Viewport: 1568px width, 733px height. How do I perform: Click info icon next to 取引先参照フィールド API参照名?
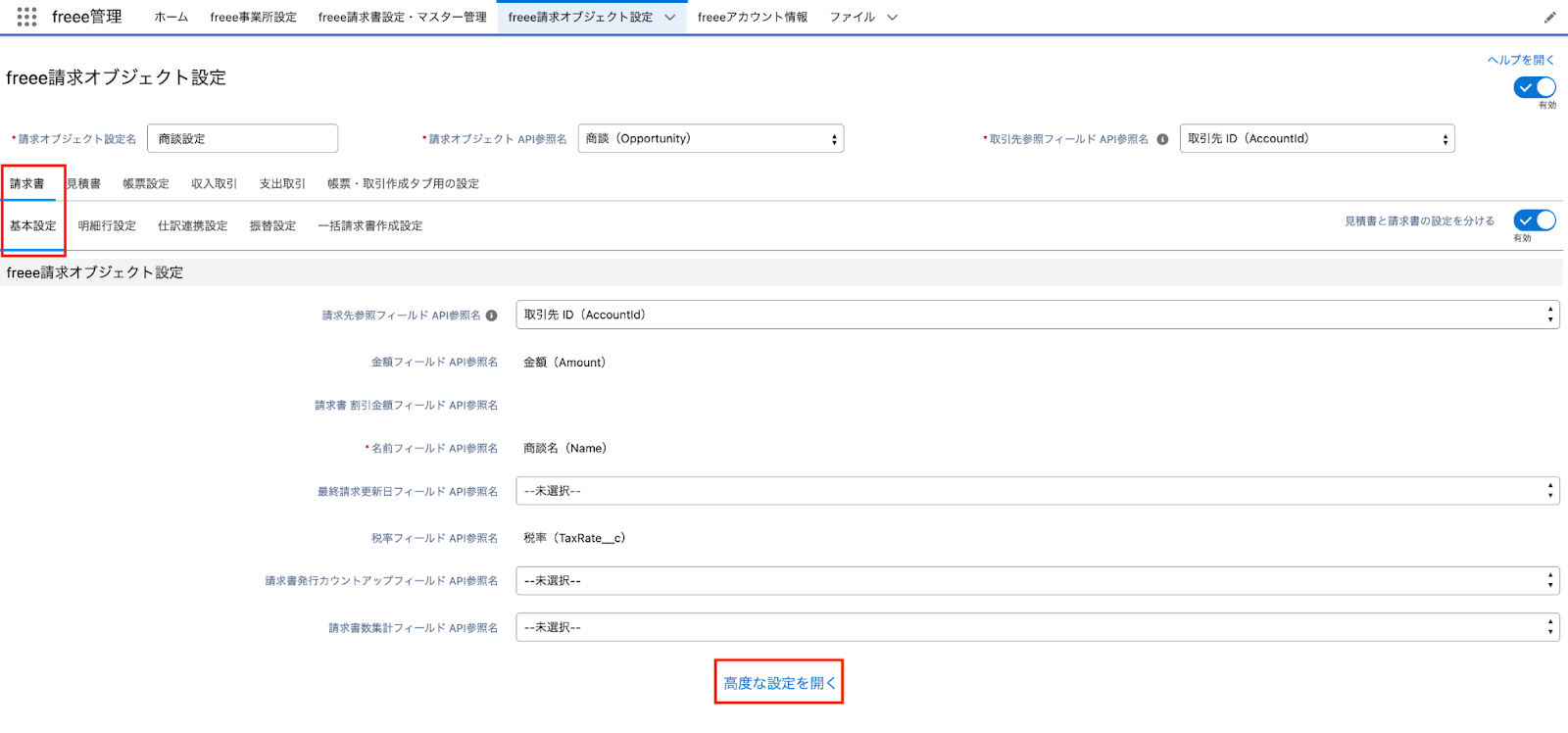coord(1162,139)
